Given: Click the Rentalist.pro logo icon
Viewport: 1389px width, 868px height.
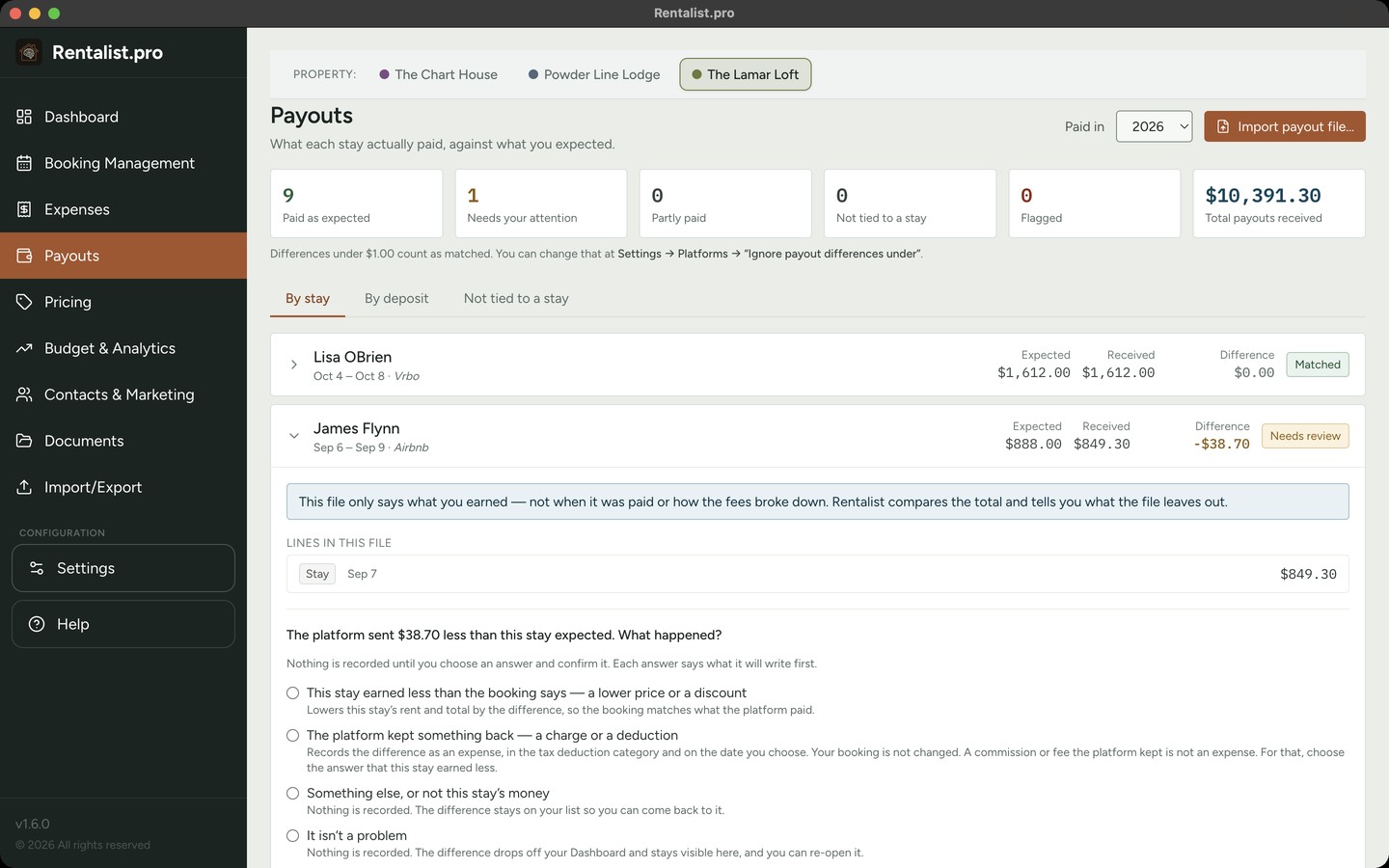Looking at the screenshot, I should pyautogui.click(x=29, y=52).
